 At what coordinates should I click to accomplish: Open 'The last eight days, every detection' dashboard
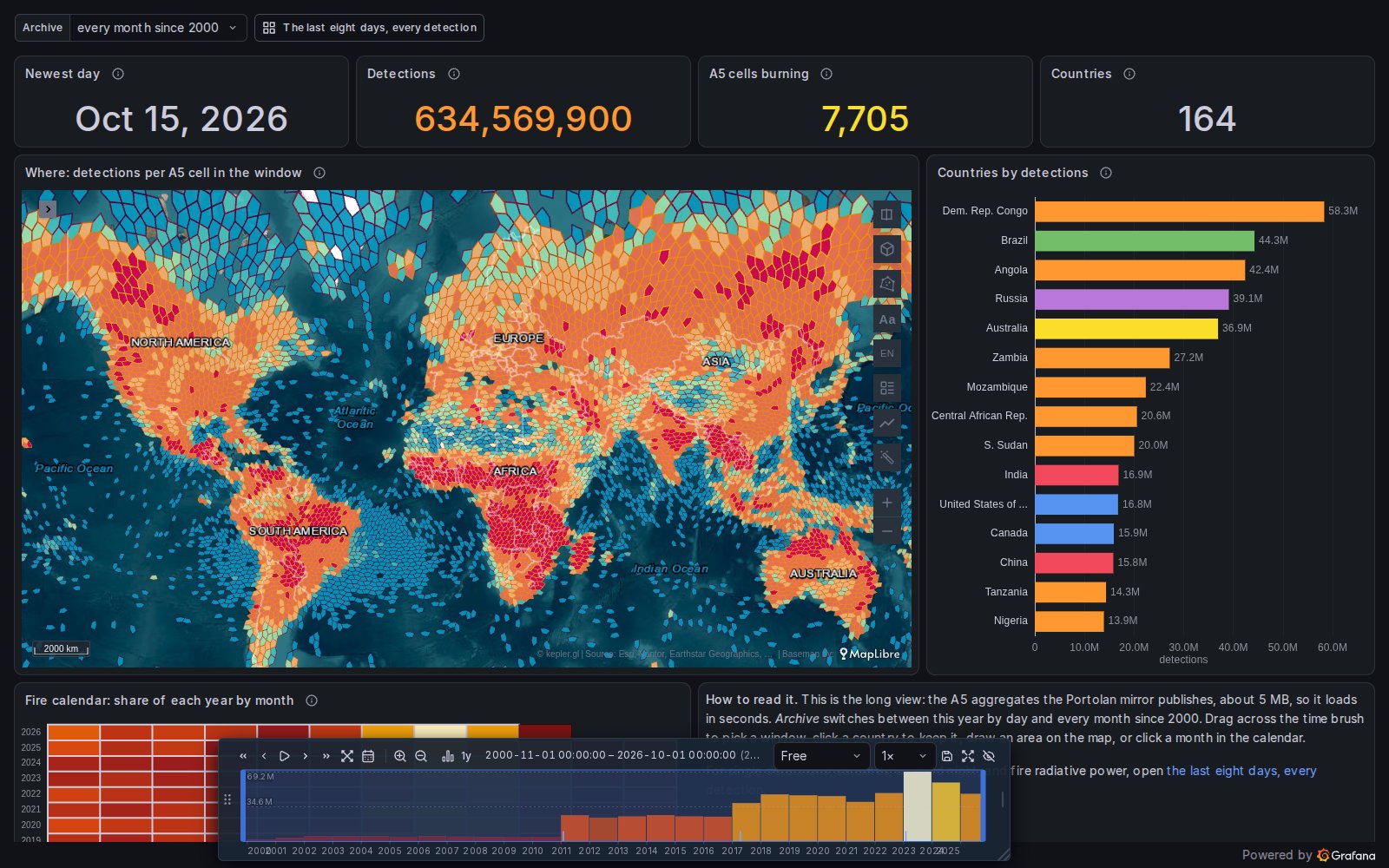click(369, 28)
